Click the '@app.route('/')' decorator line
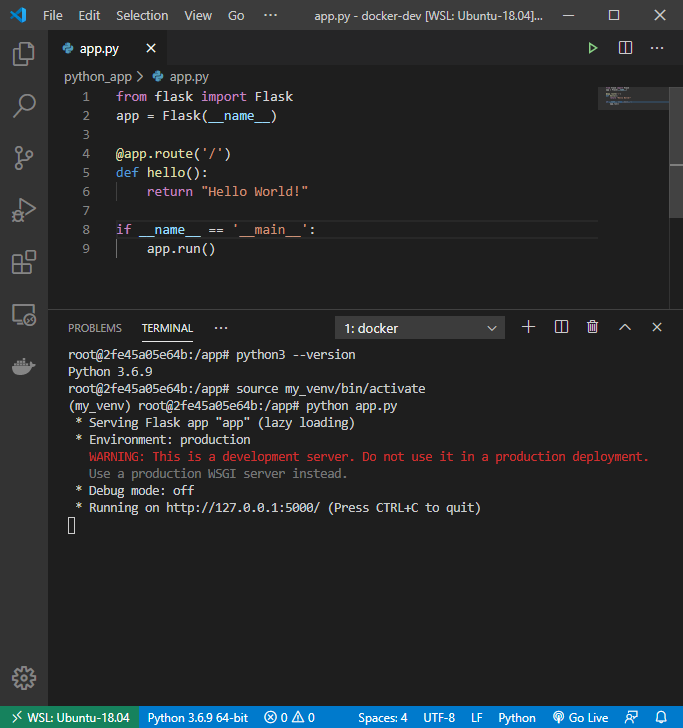The width and height of the screenshot is (683, 728). (173, 153)
